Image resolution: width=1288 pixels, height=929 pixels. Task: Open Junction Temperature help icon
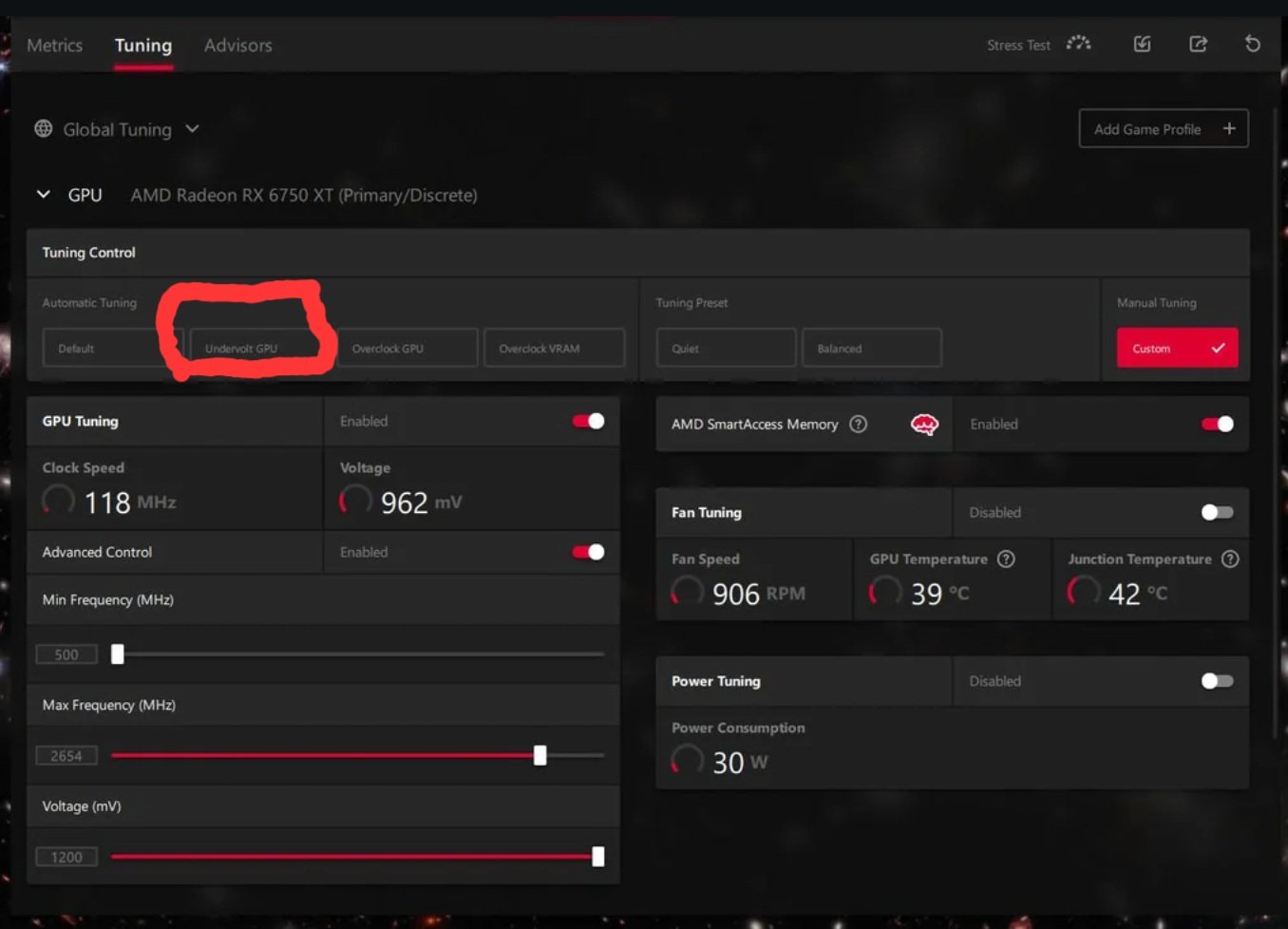pos(1230,559)
